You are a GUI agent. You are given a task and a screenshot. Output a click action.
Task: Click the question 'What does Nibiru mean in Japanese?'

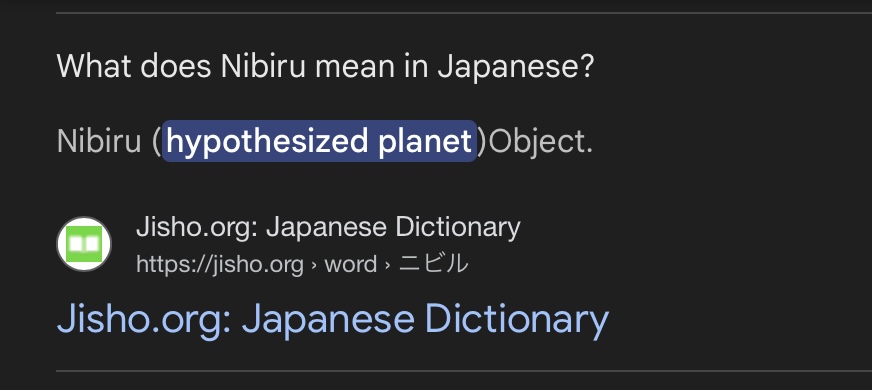point(325,67)
